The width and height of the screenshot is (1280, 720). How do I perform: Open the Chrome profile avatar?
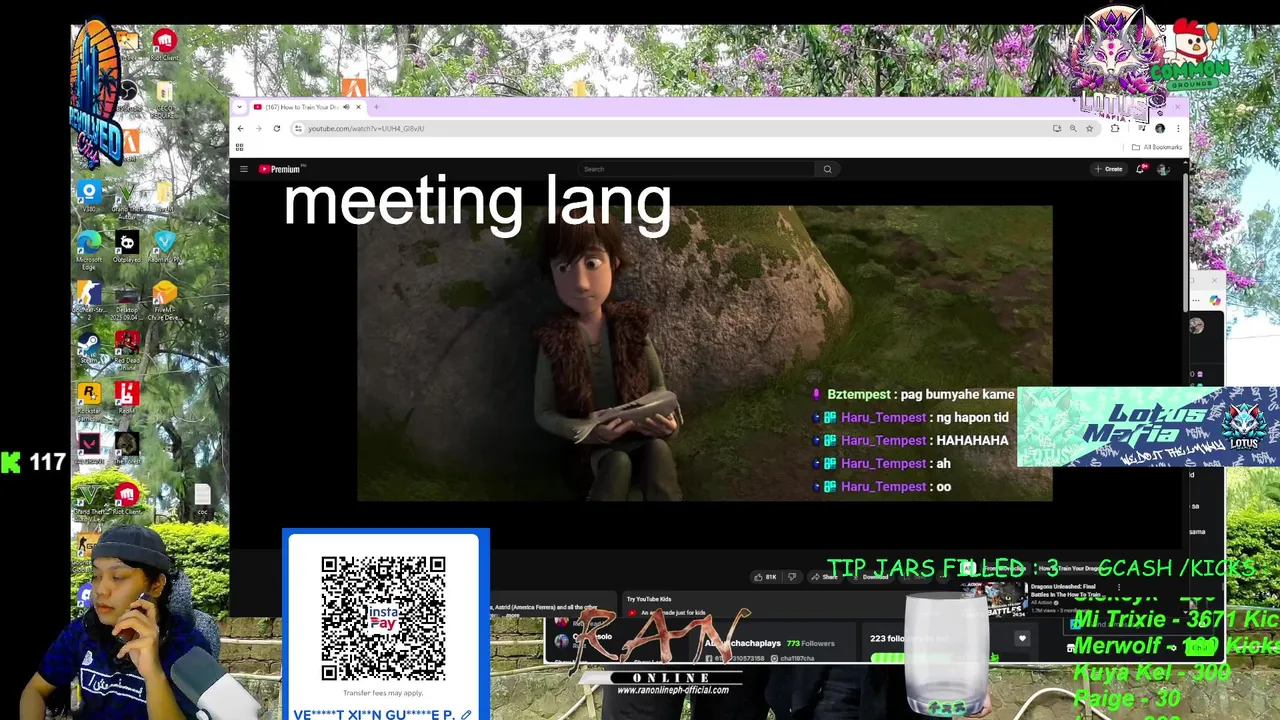coord(1160,128)
